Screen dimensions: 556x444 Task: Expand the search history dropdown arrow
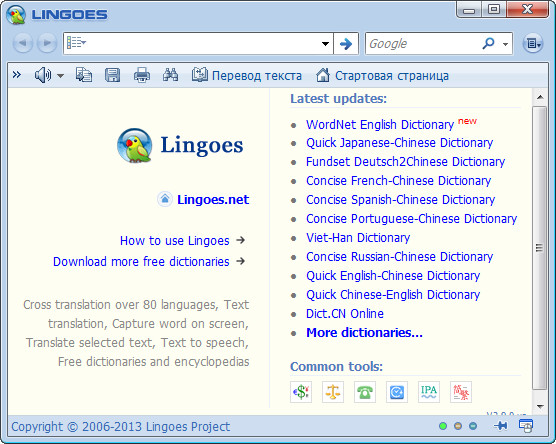[x=325, y=44]
